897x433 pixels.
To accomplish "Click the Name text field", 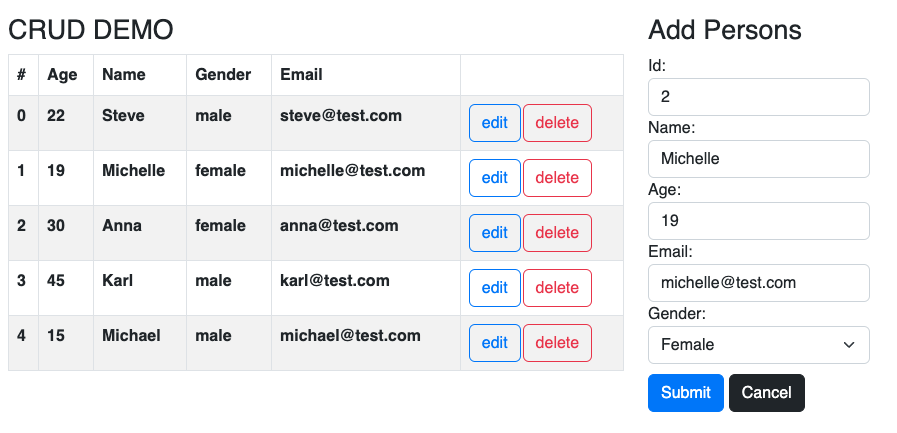I will pos(758,159).
